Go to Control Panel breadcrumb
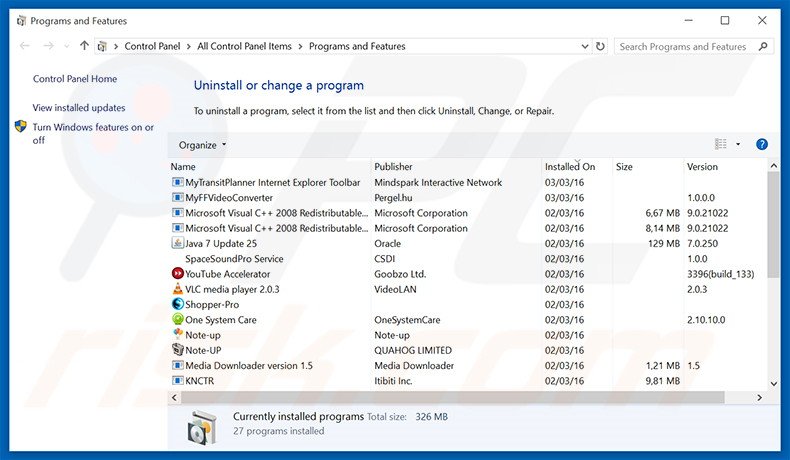790x460 pixels. (152, 46)
